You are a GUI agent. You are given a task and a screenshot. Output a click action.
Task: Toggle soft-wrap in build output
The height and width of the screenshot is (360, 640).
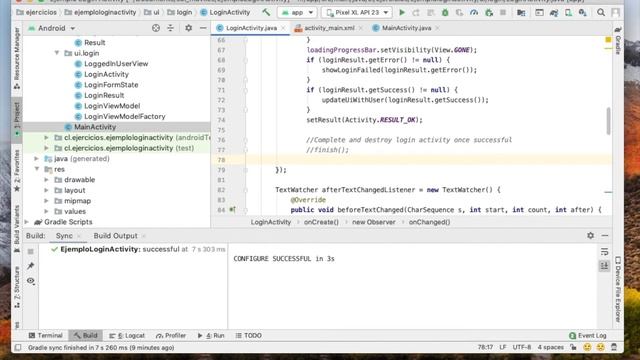point(604,252)
